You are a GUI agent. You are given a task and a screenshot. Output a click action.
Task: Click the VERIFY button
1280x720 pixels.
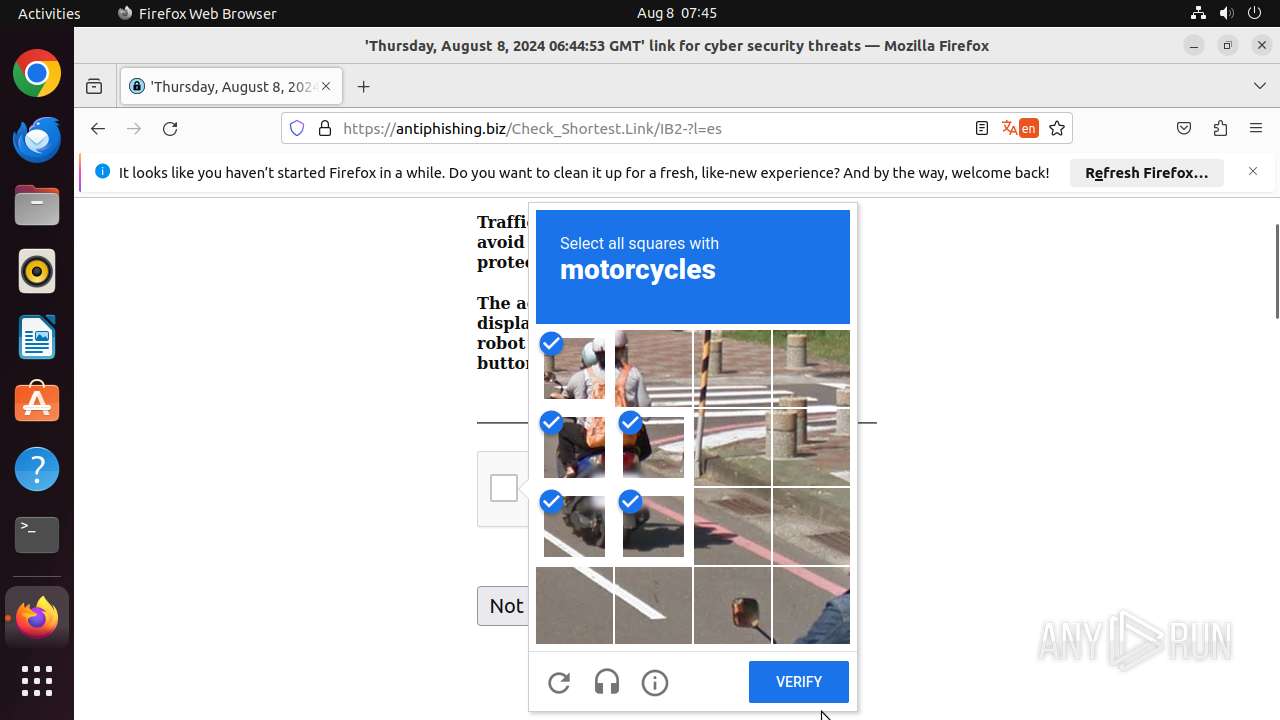pyautogui.click(x=799, y=682)
